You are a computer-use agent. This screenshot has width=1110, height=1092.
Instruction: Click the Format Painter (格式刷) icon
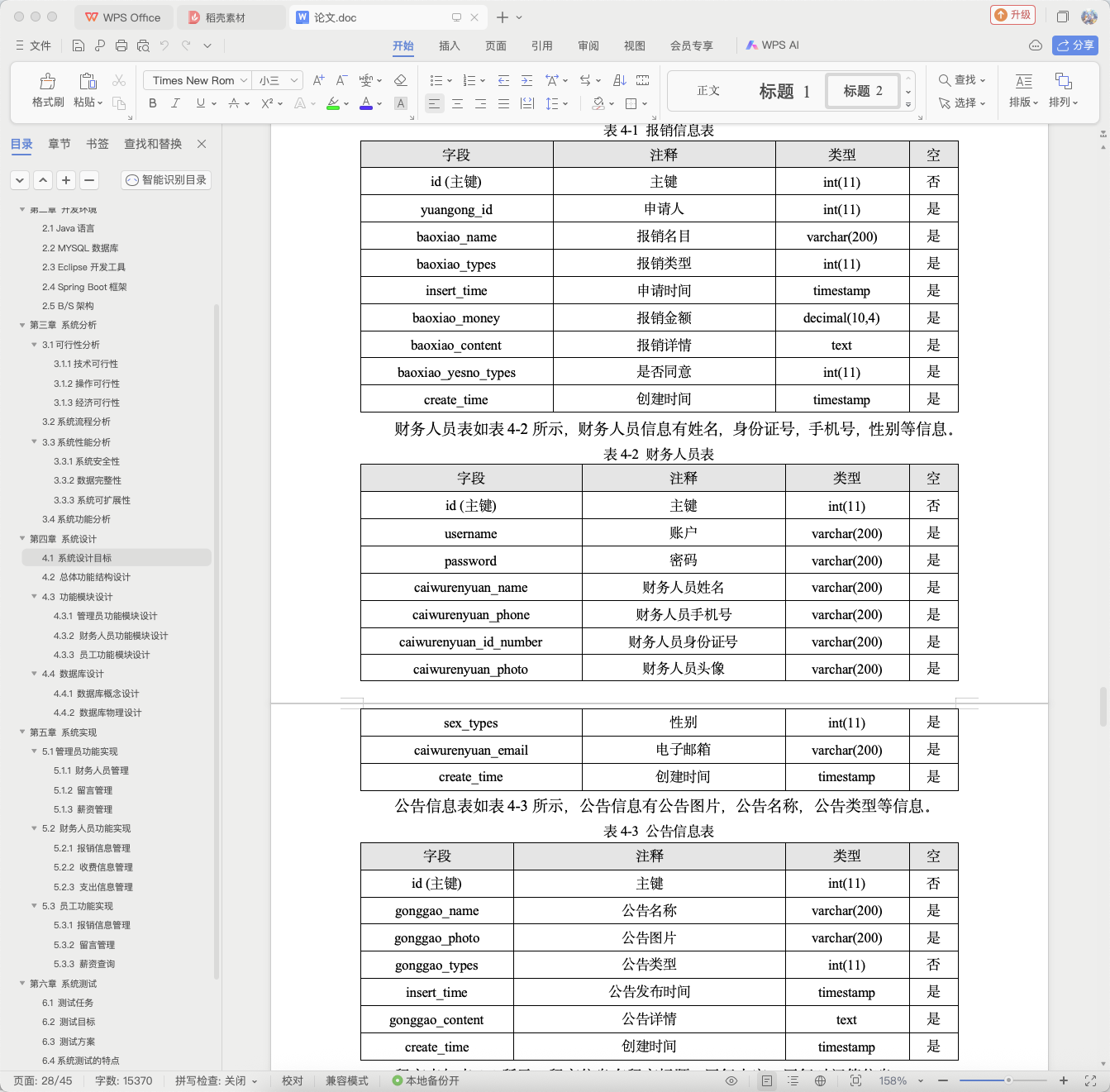click(x=48, y=81)
